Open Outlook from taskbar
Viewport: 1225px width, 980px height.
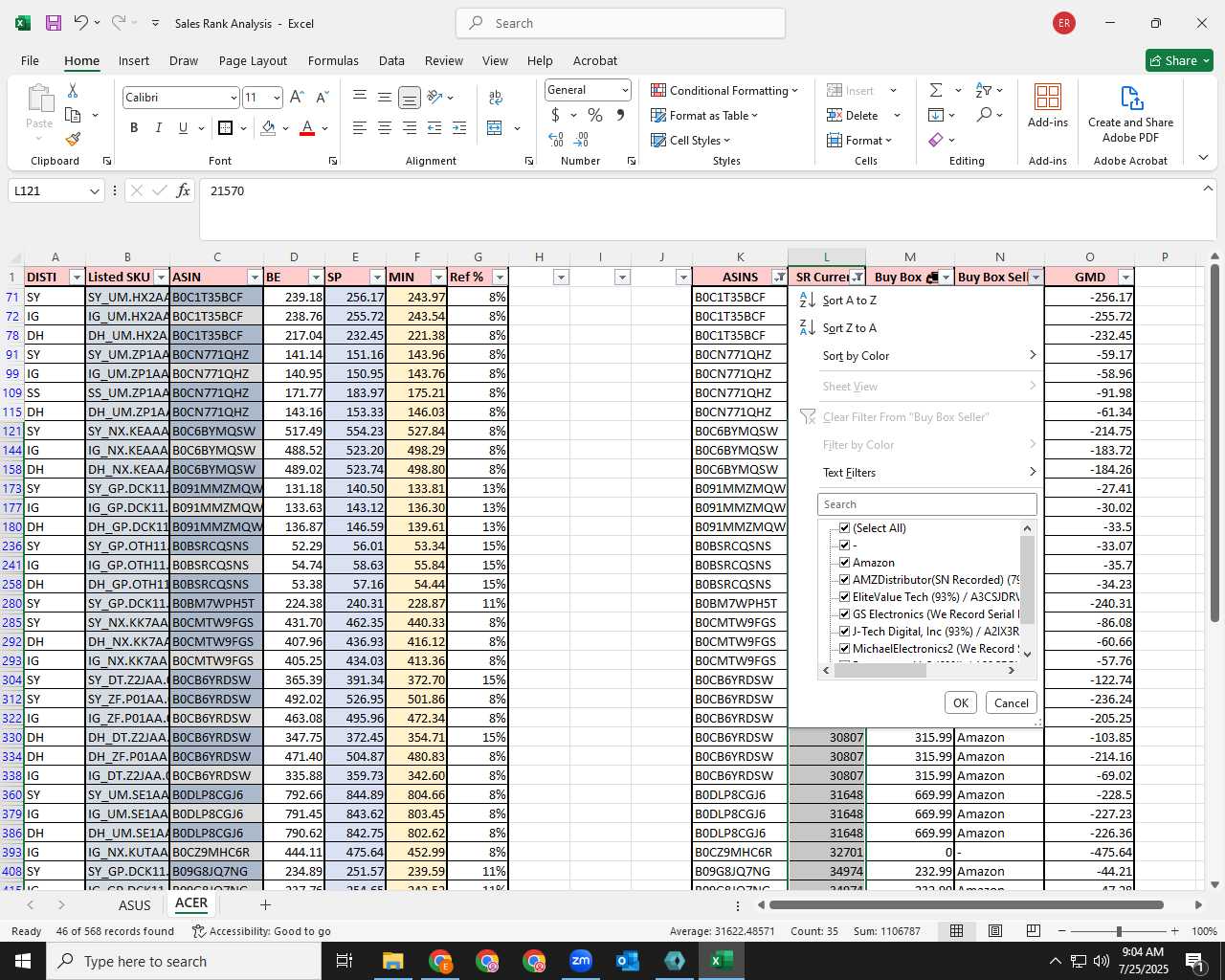click(x=628, y=961)
